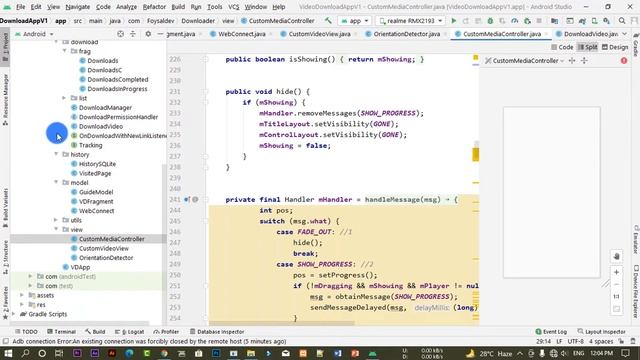Switch to OrientationDetector.java tab
The height and width of the screenshot is (360, 640).
coord(407,34)
